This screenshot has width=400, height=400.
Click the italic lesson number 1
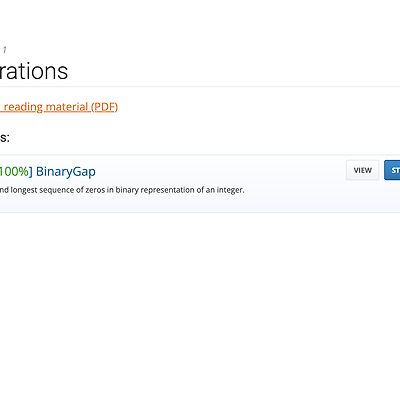pos(5,50)
